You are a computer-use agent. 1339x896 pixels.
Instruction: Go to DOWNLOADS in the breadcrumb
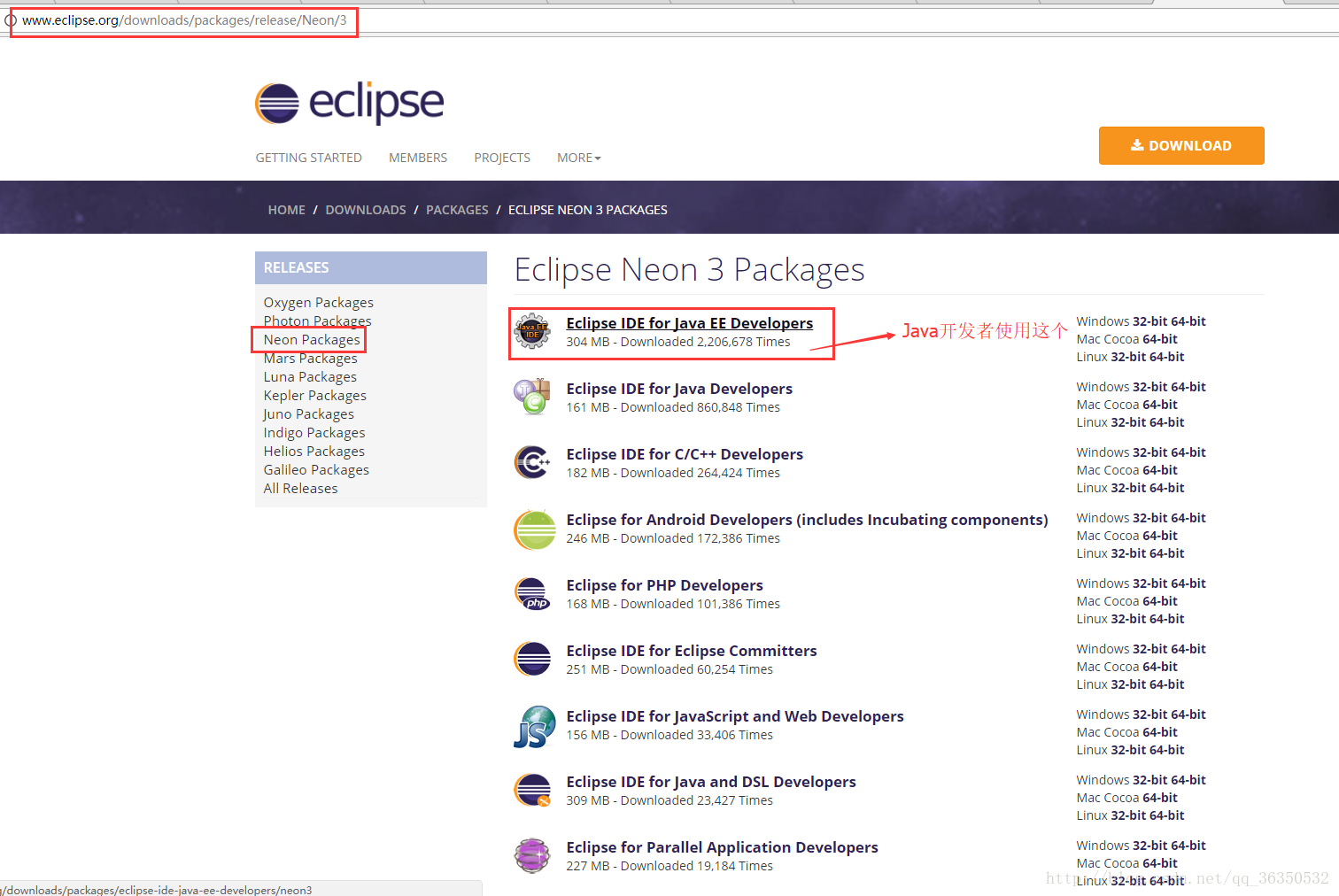point(366,210)
